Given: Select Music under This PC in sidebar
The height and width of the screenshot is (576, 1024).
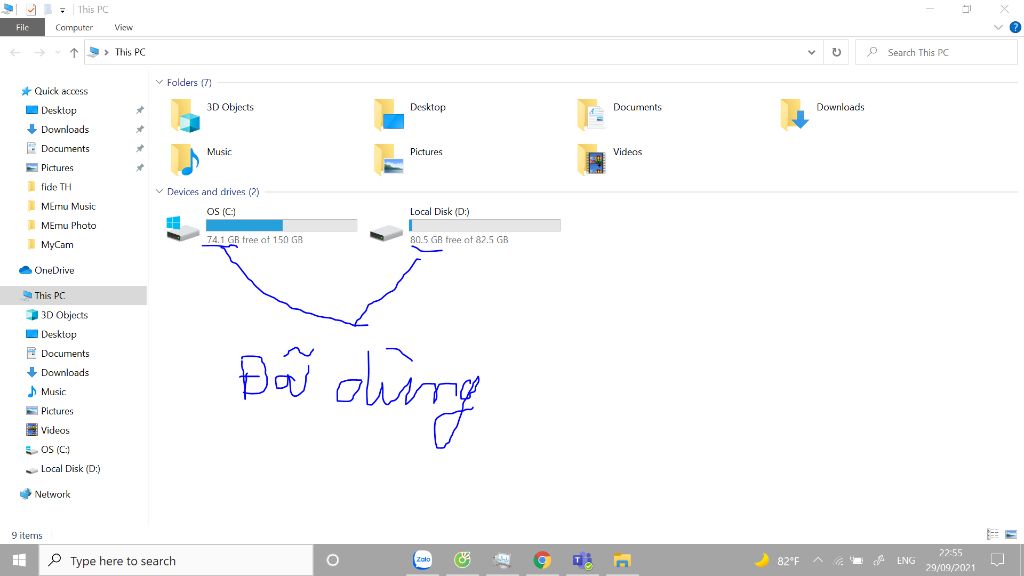Looking at the screenshot, I should click(53, 392).
